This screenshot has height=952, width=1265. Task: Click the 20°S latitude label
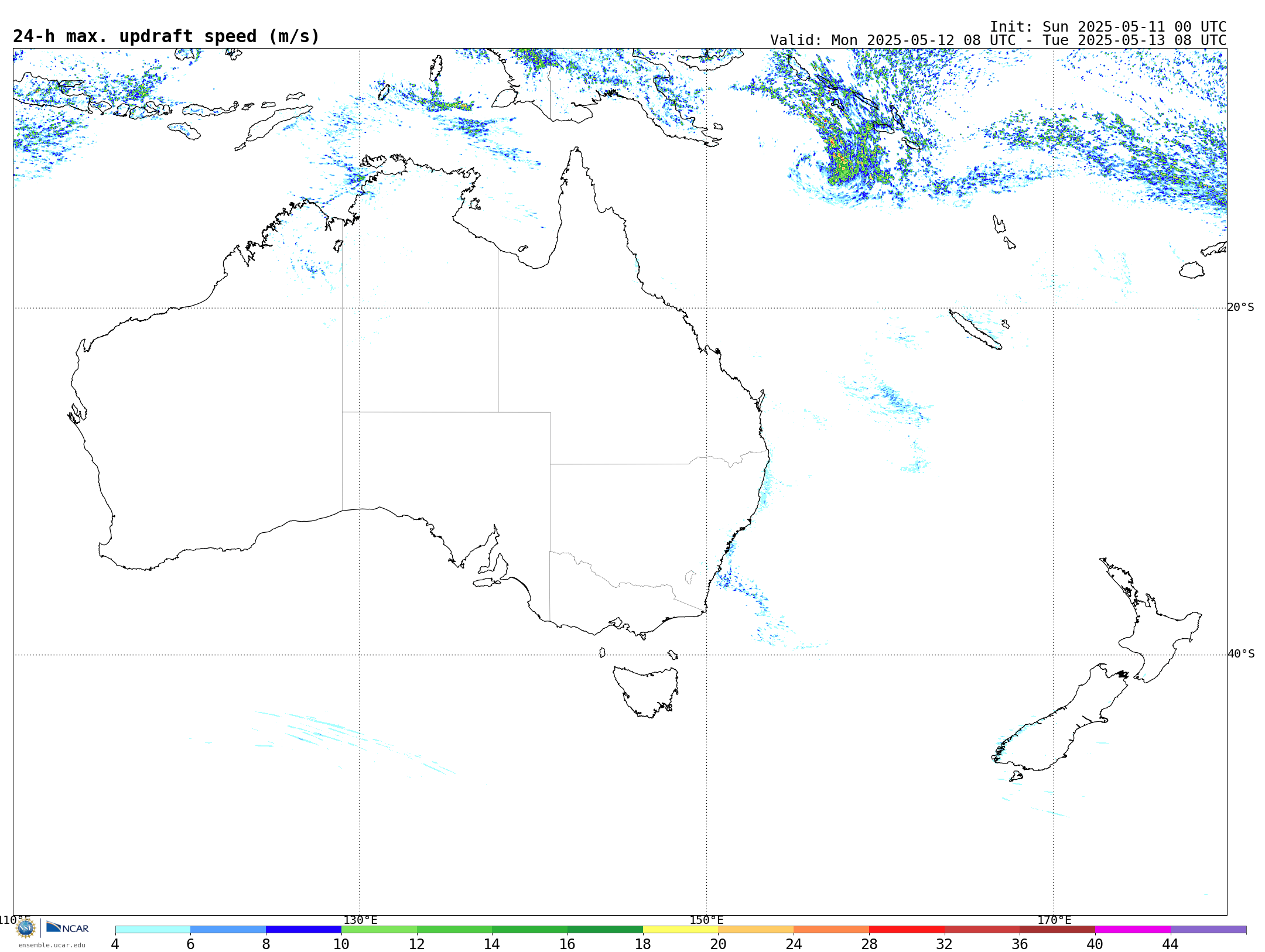[1241, 307]
